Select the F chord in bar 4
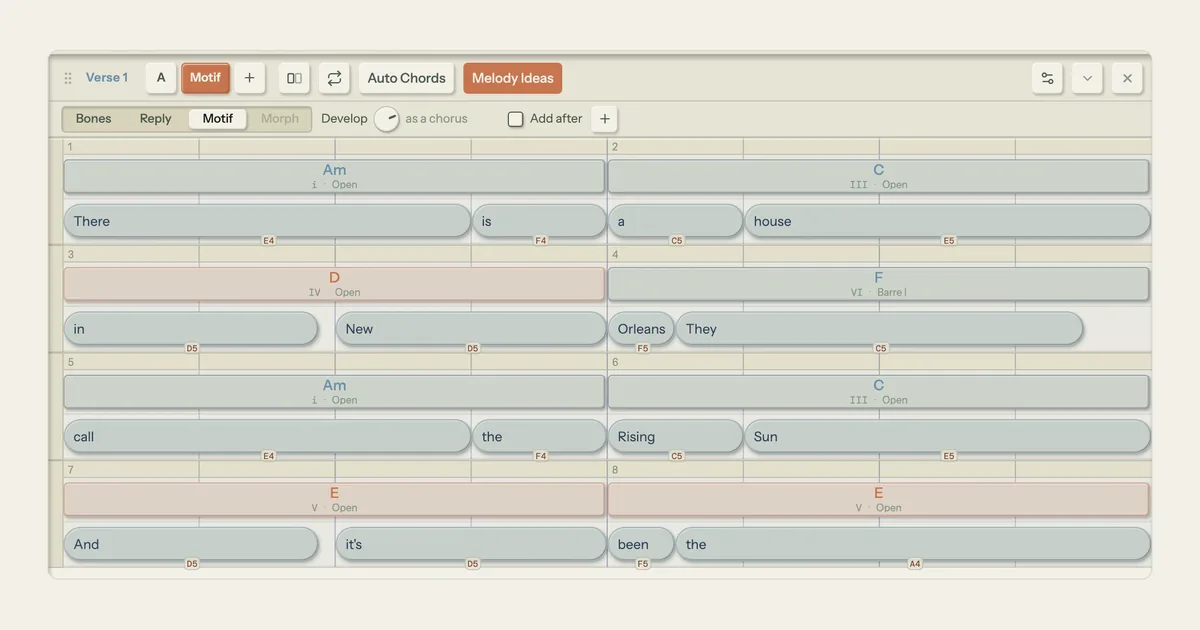 pos(878,284)
